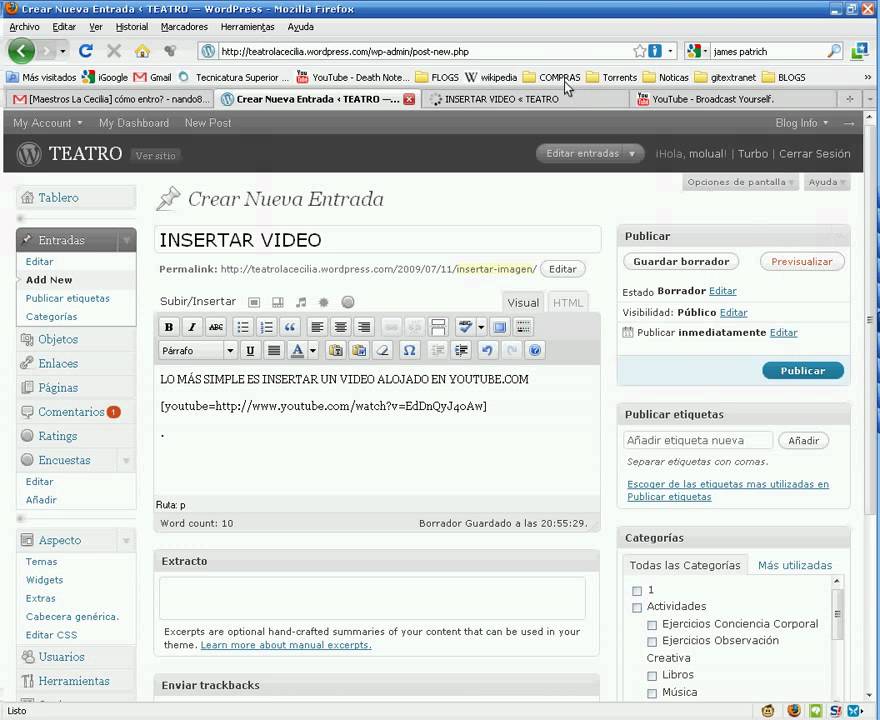The height and width of the screenshot is (720, 880).
Task: Click Añadir tag button
Action: (803, 441)
